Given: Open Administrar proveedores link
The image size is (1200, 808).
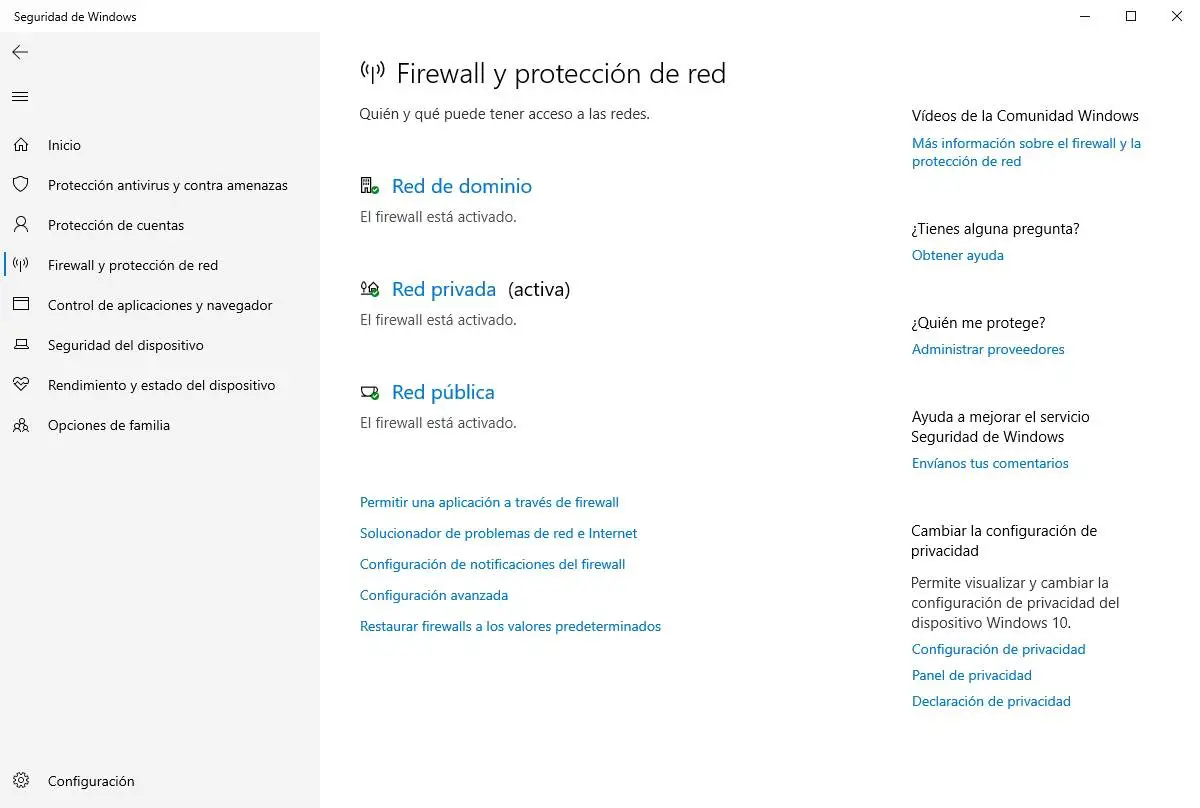Looking at the screenshot, I should click(988, 349).
